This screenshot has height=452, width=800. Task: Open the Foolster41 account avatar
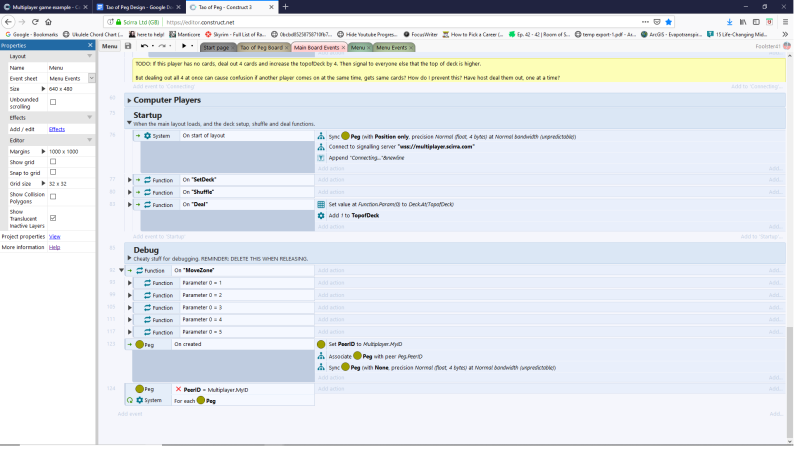(787, 46)
